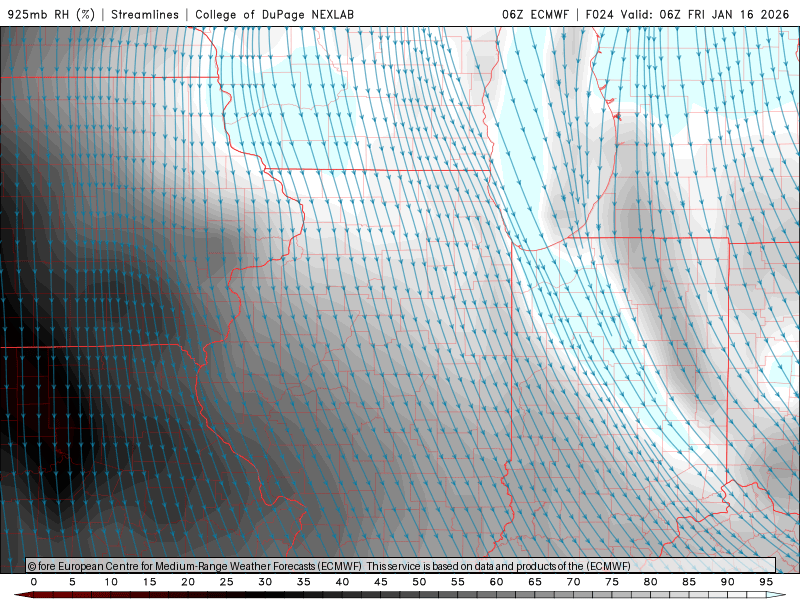
Task: Click the '15' colorbar label
Action: pyautogui.click(x=149, y=582)
